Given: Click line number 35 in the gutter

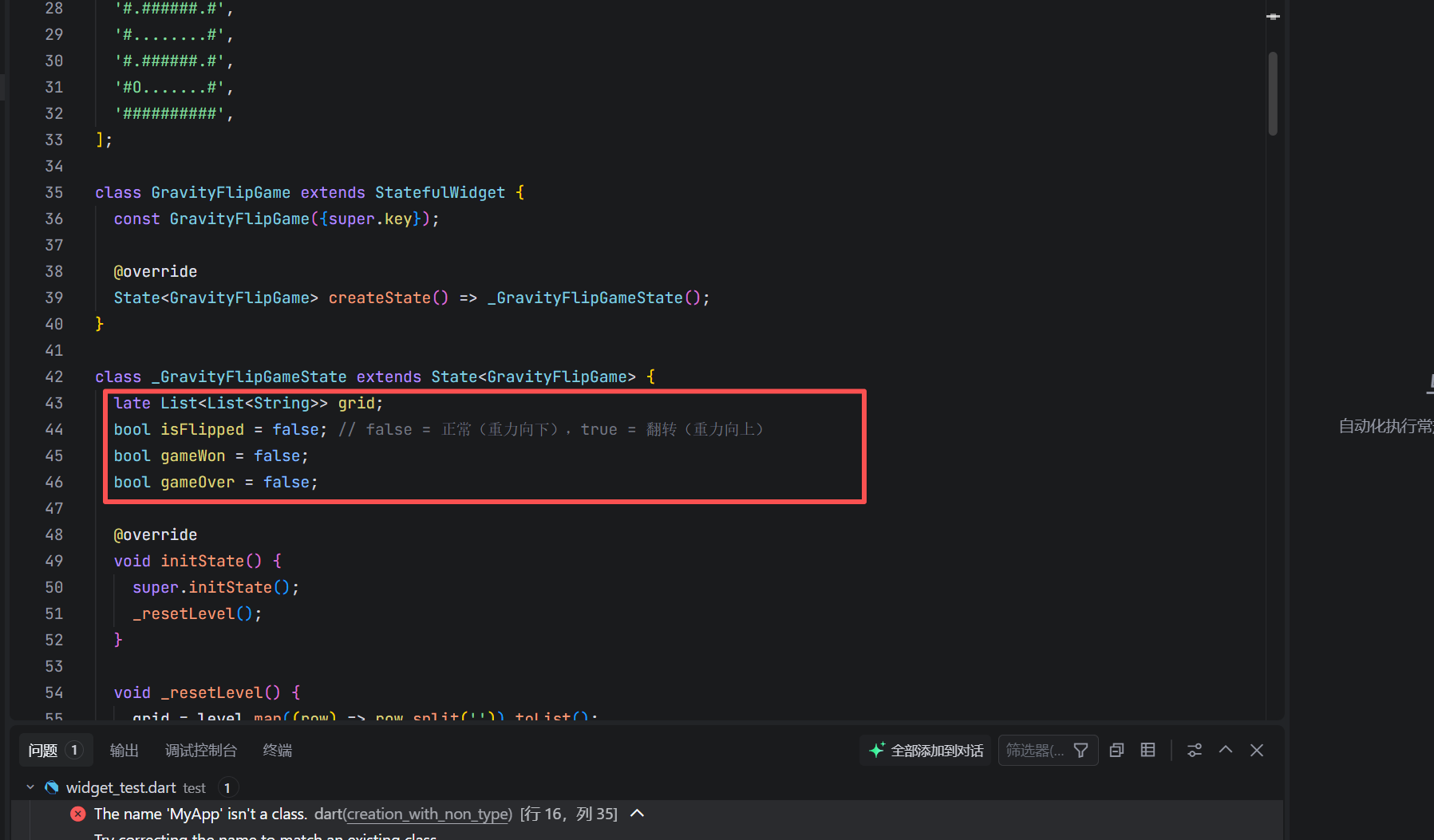Looking at the screenshot, I should (53, 192).
